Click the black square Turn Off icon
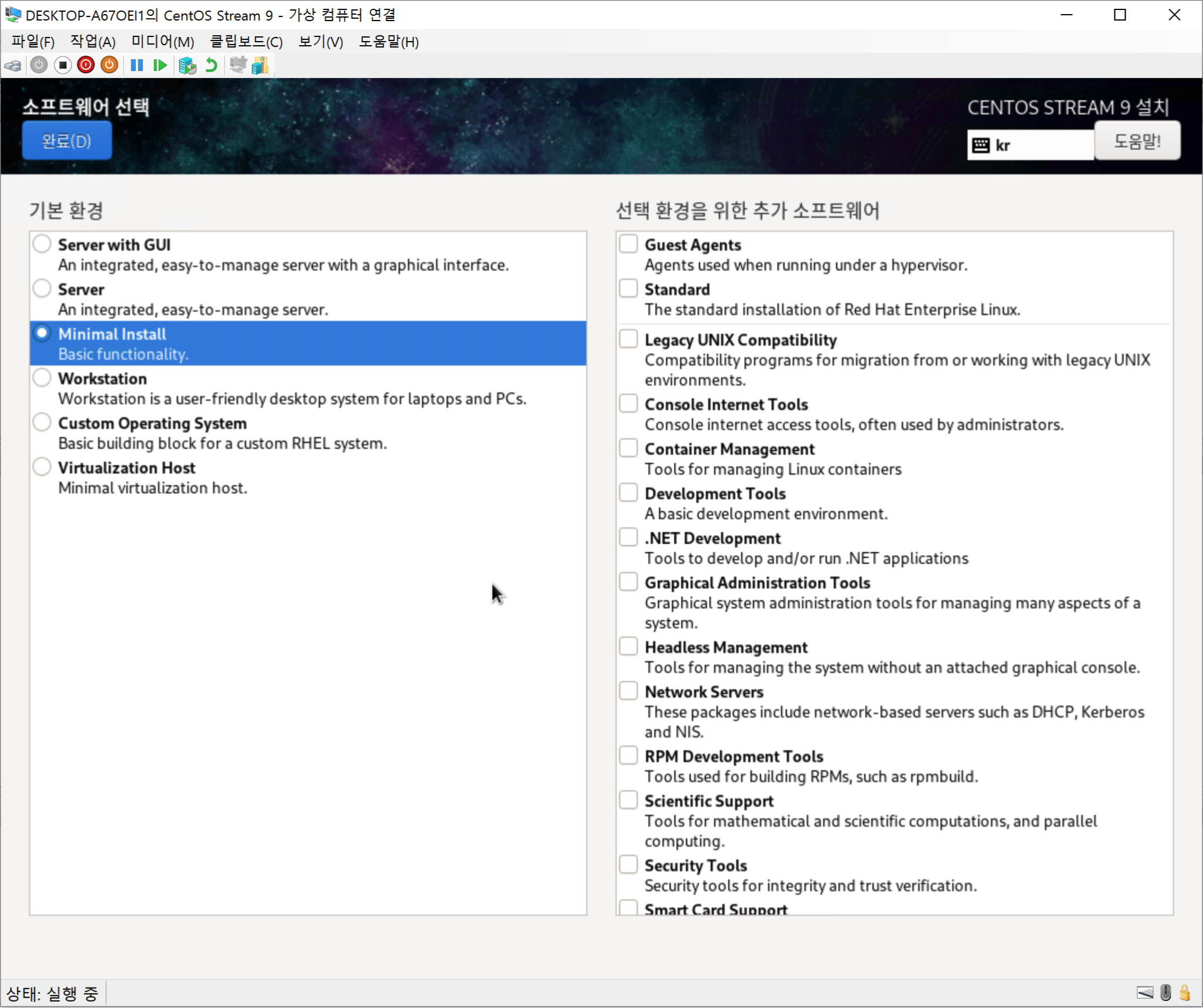This screenshot has width=1203, height=1008. pos(63,65)
